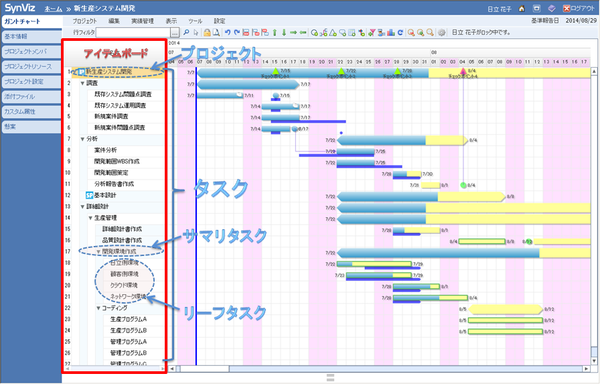
Task: Select the mouse pointer tool icon
Action: [196, 33]
